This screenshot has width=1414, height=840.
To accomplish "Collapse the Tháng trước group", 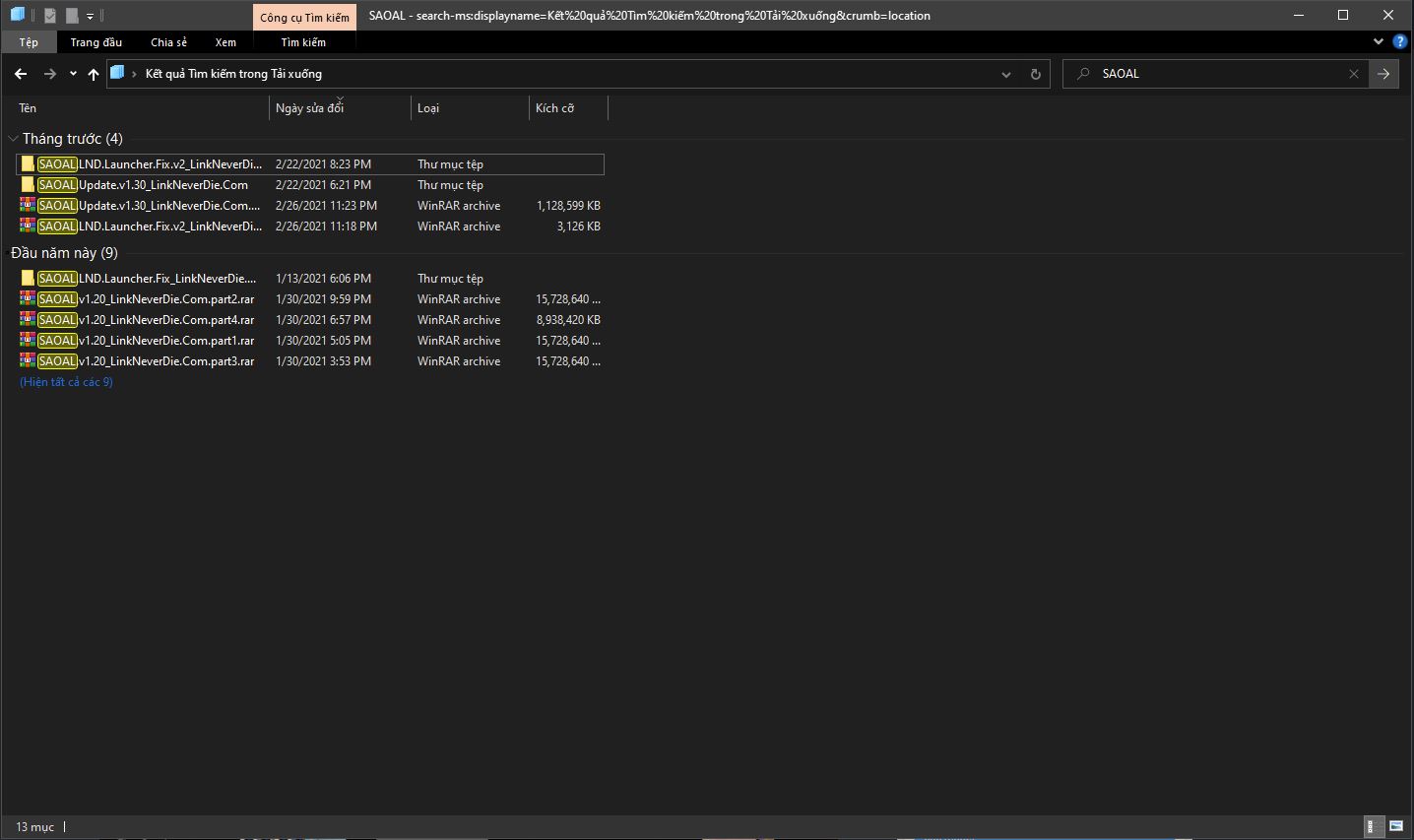I will pyautogui.click(x=14, y=139).
